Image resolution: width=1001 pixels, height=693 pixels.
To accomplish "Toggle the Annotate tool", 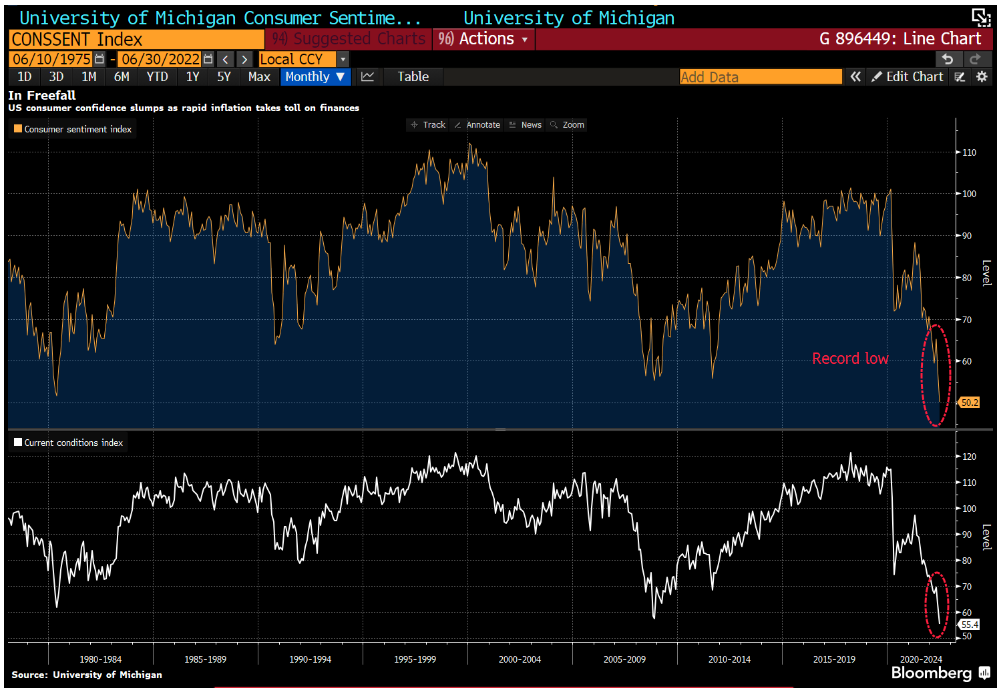I will [x=476, y=125].
